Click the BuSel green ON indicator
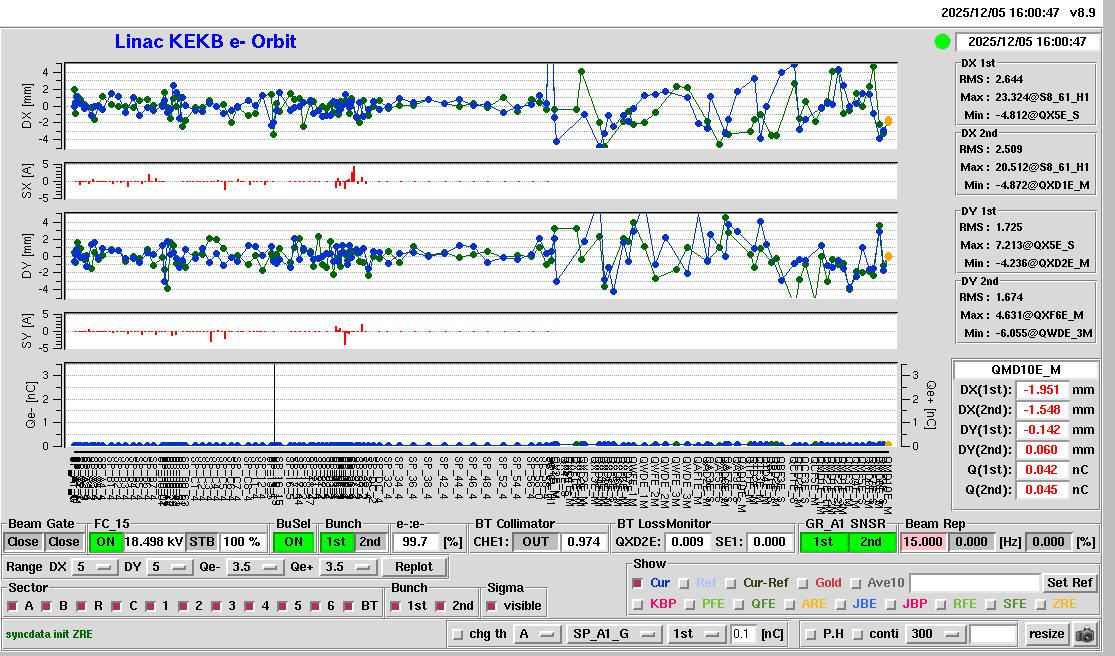This screenshot has width=1115, height=656. pos(292,541)
